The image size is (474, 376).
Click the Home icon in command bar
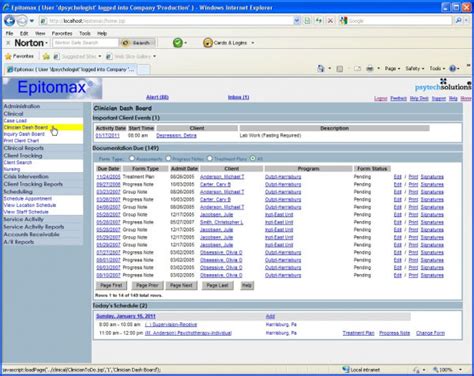point(321,69)
